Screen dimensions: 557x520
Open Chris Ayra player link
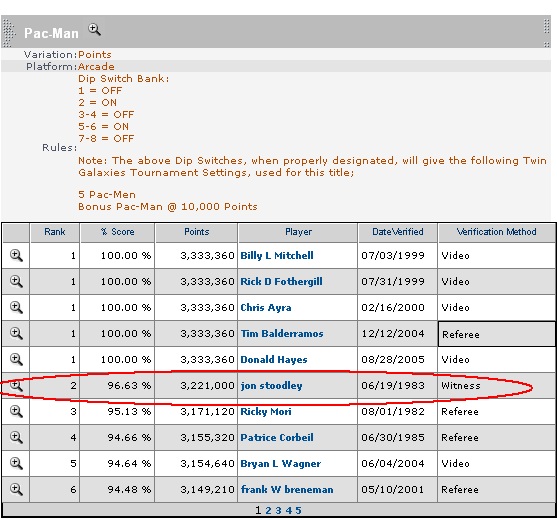tap(266, 307)
